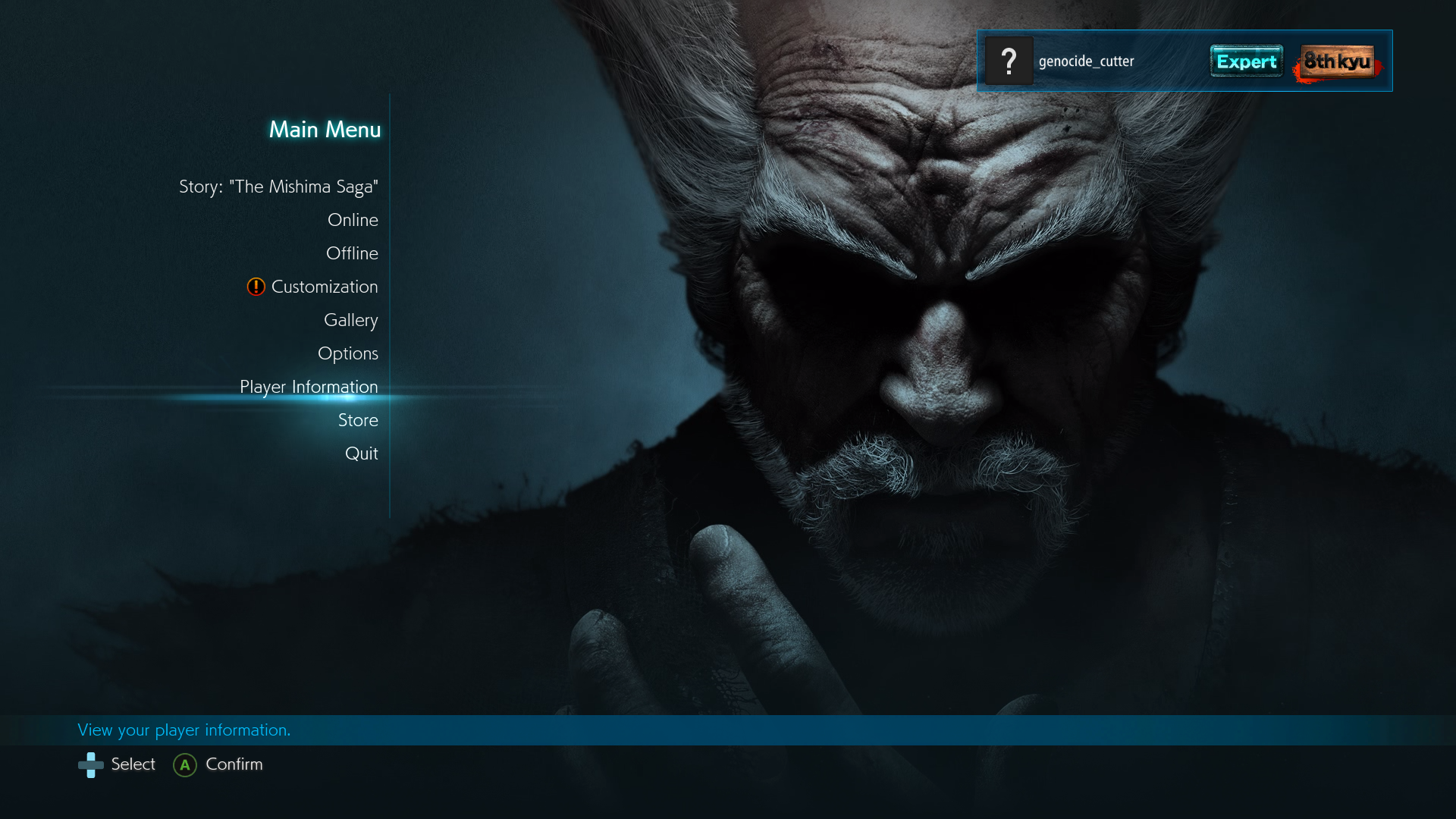Screen dimensions: 1456x819
Task: Click the 8th kyu rank badge
Action: click(1338, 62)
